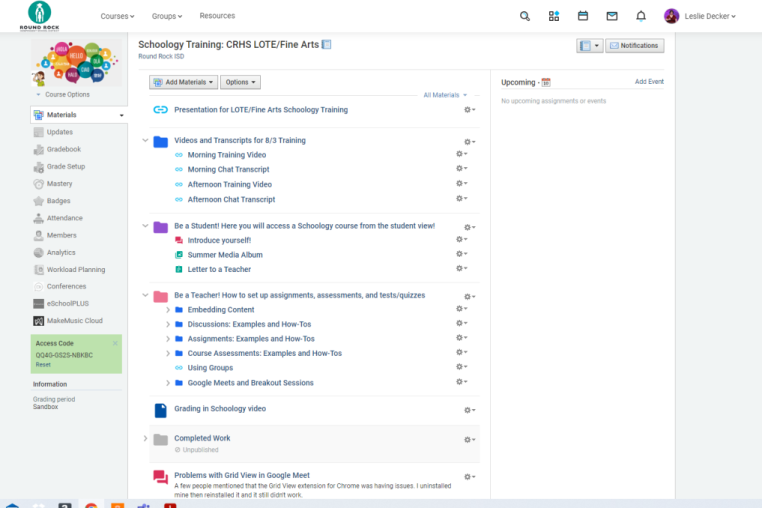This screenshot has width=762, height=508.
Task: Click the Round Rock ISD logo
Action: (x=39, y=16)
